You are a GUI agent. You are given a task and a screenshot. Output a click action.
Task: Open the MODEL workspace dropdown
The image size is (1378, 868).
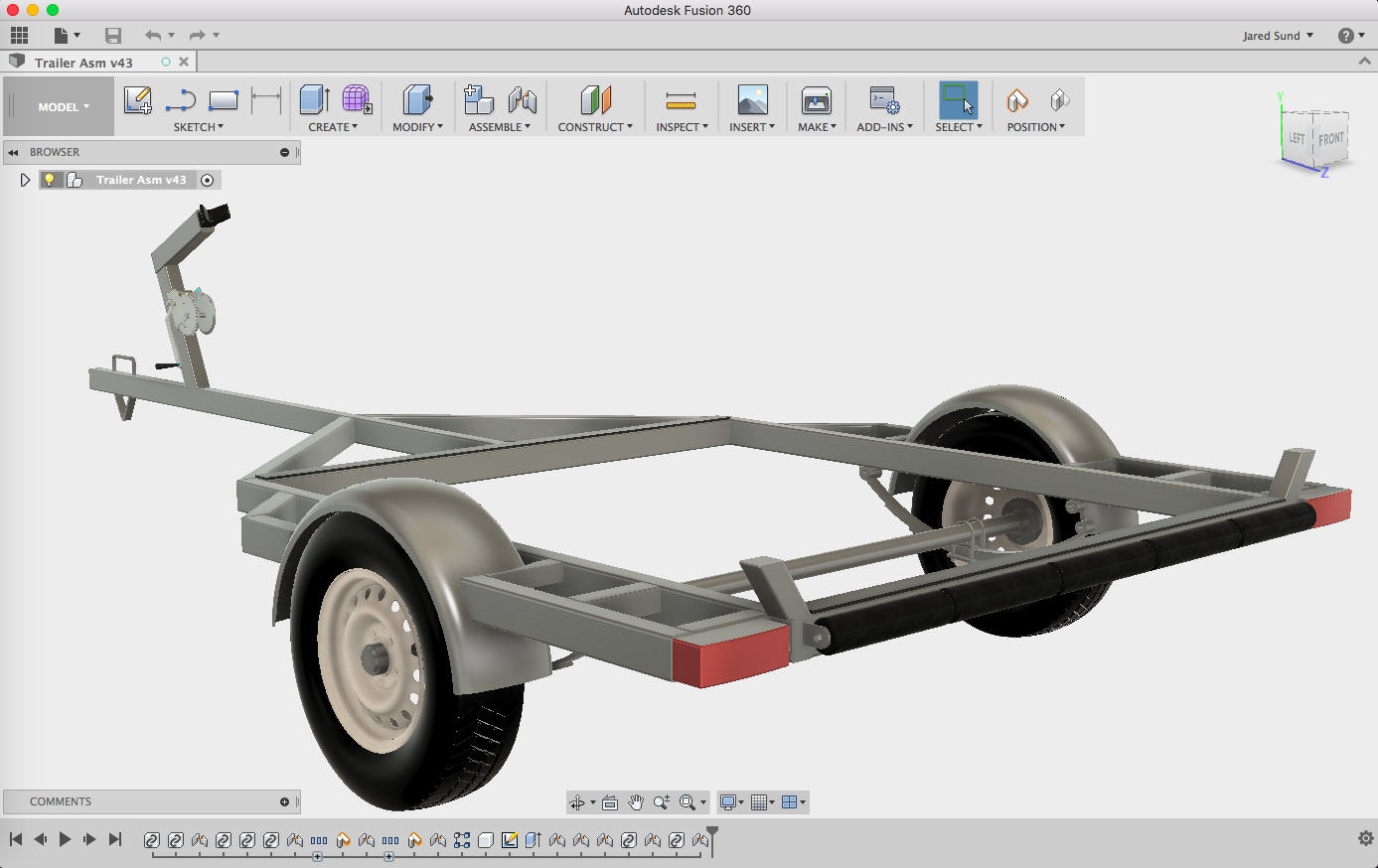pos(64,107)
